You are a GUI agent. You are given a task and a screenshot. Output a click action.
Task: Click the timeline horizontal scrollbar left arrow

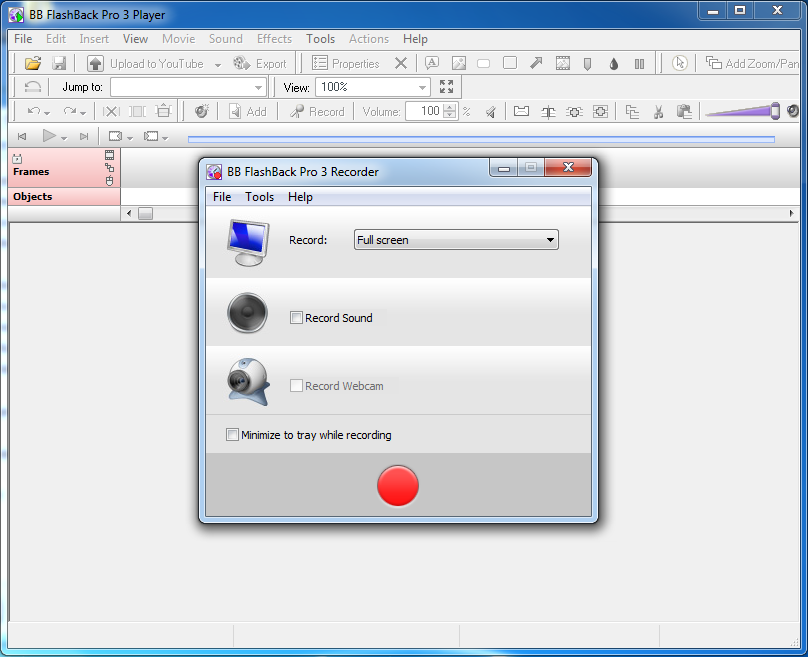(x=129, y=213)
